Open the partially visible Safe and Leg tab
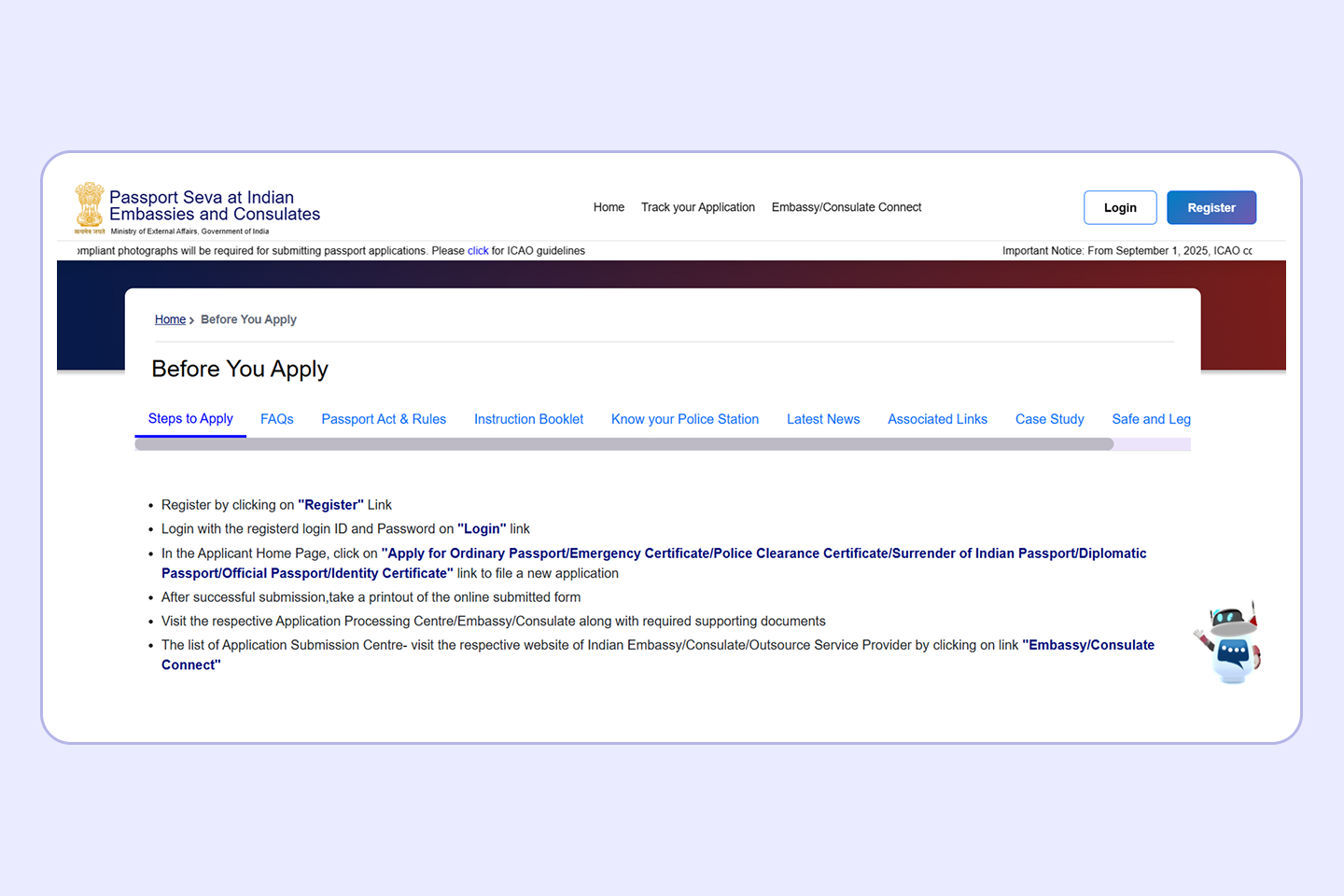The width and height of the screenshot is (1344, 896). [1151, 419]
